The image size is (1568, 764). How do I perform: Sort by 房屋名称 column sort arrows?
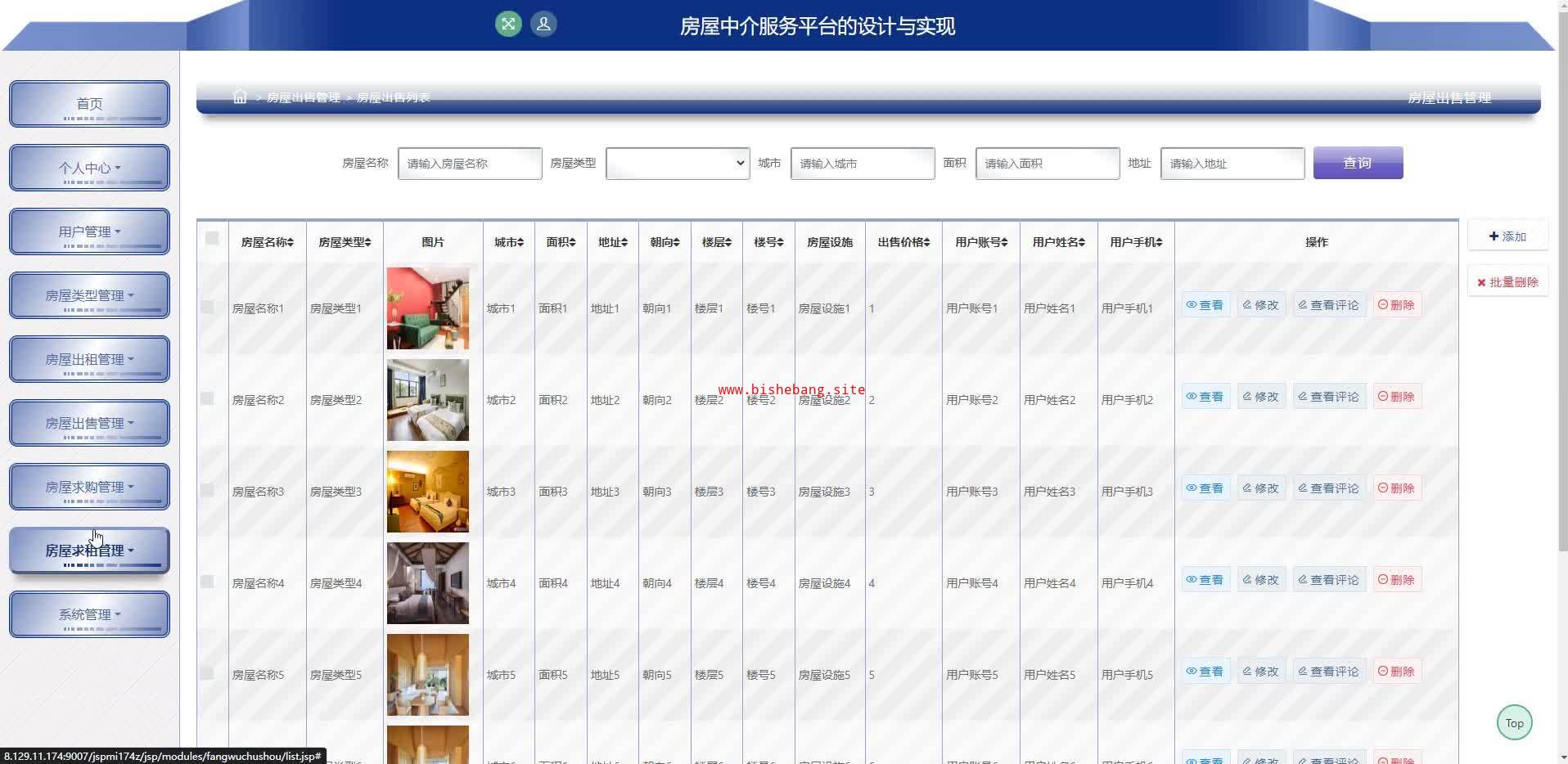click(x=290, y=243)
